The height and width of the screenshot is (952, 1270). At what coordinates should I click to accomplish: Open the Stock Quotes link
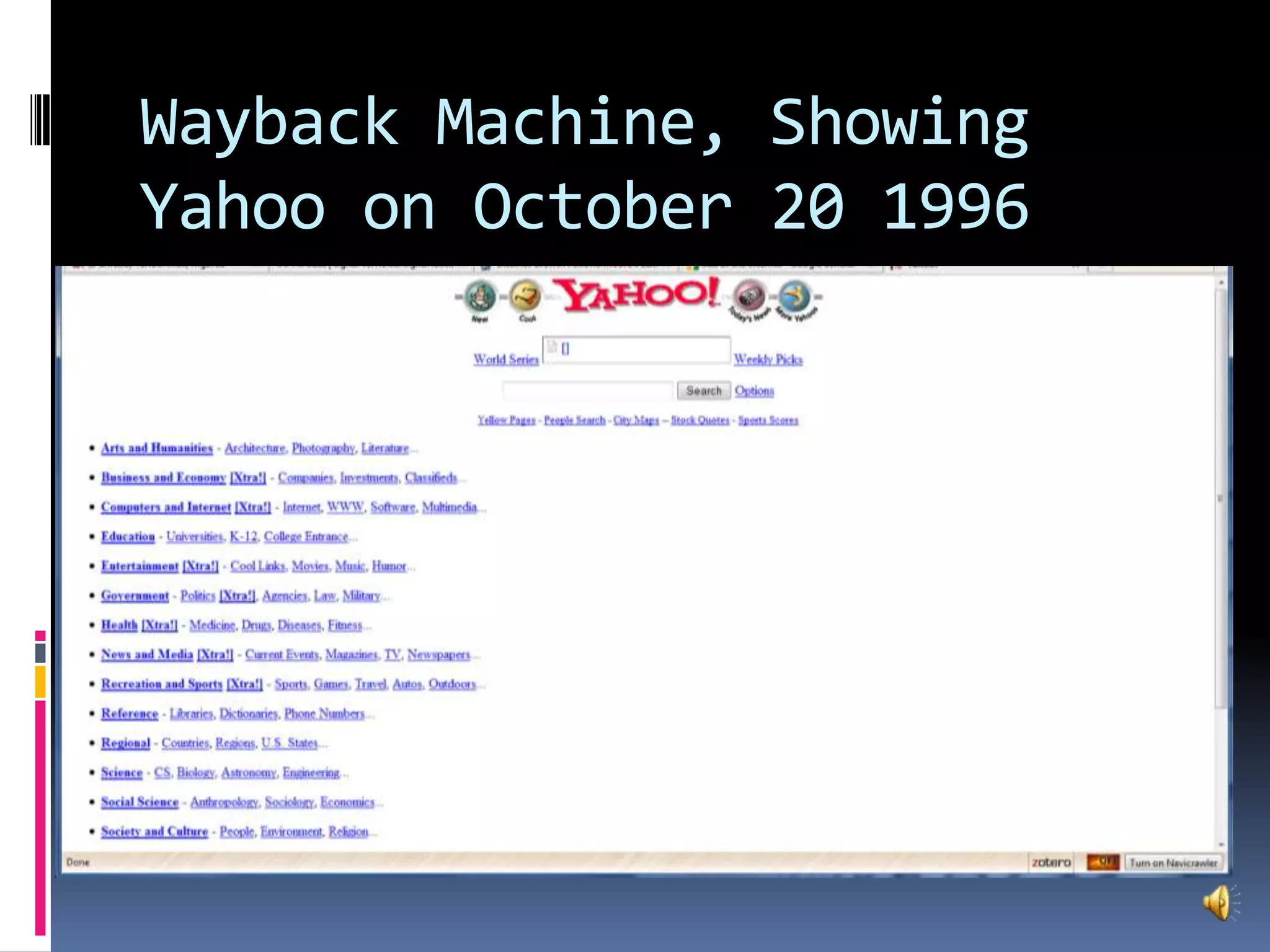pyautogui.click(x=700, y=420)
